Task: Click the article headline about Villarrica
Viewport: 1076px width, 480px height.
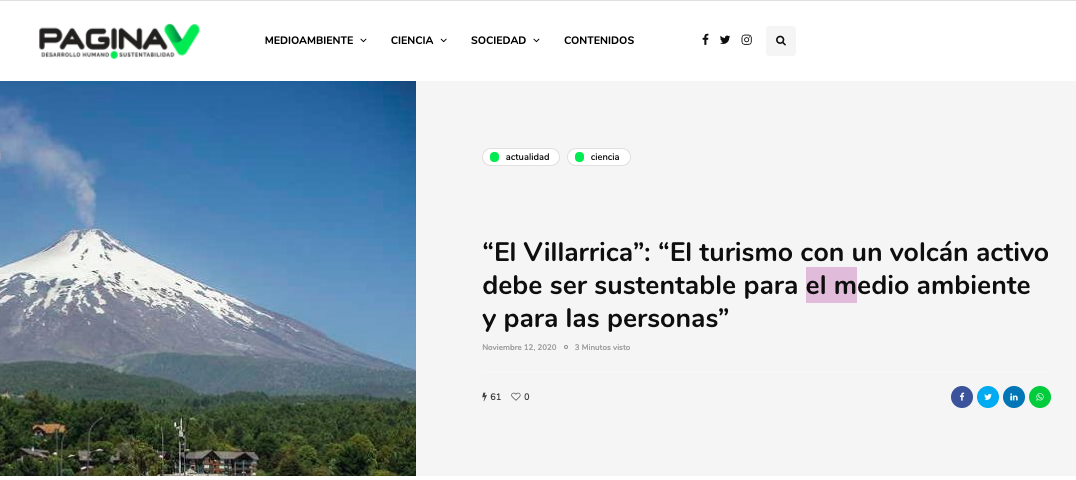Action: pos(766,285)
